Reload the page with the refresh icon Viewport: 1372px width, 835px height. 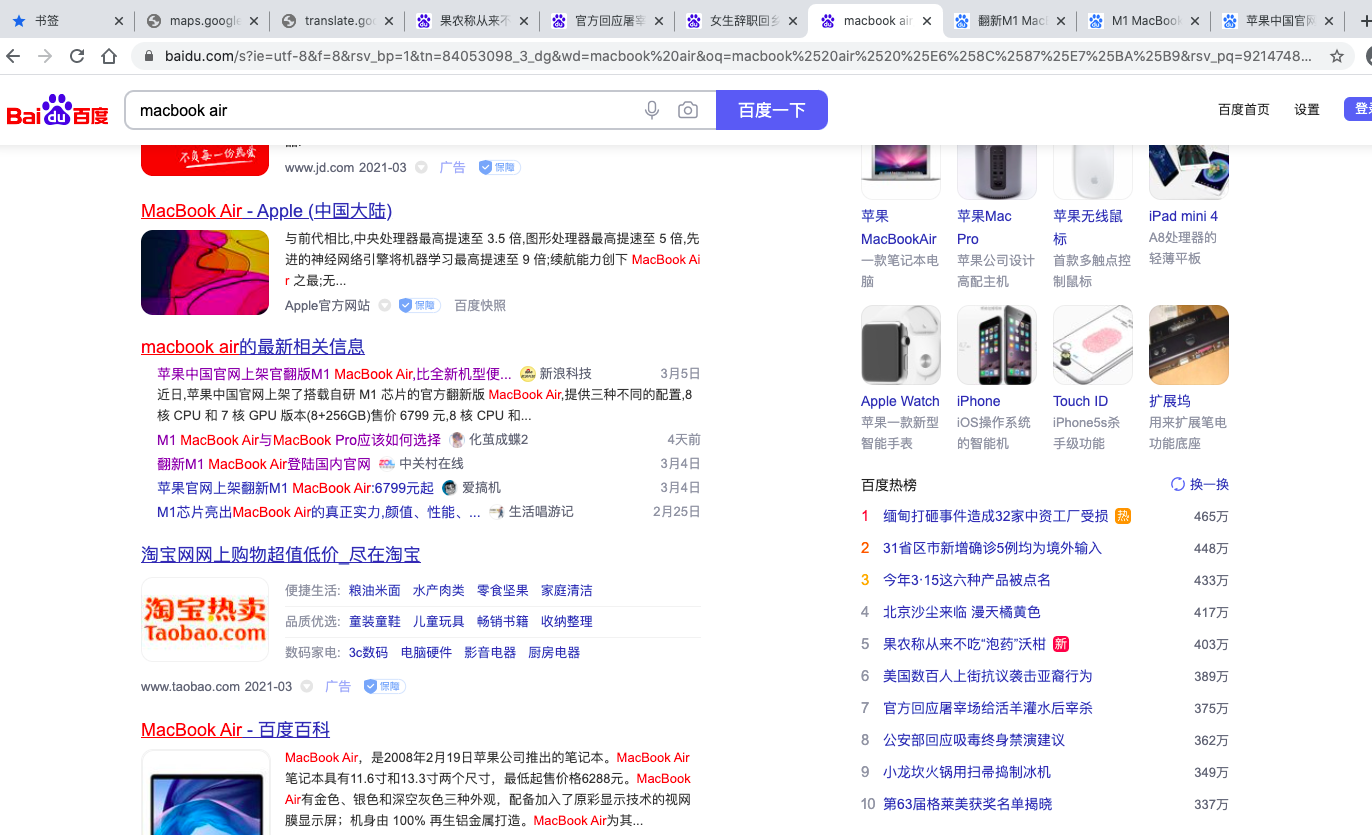[76, 57]
